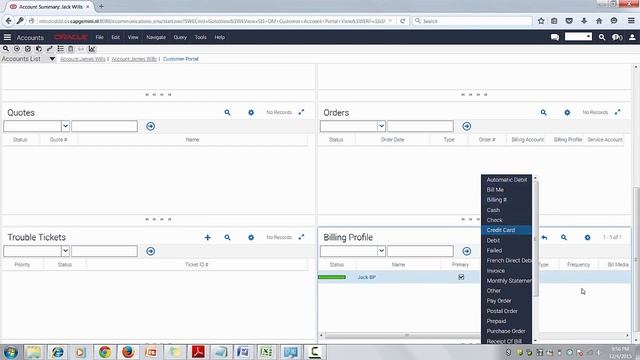This screenshot has height=360, width=640.
Task: Maximize the Trouble Tickets panel
Action: [x=301, y=237]
